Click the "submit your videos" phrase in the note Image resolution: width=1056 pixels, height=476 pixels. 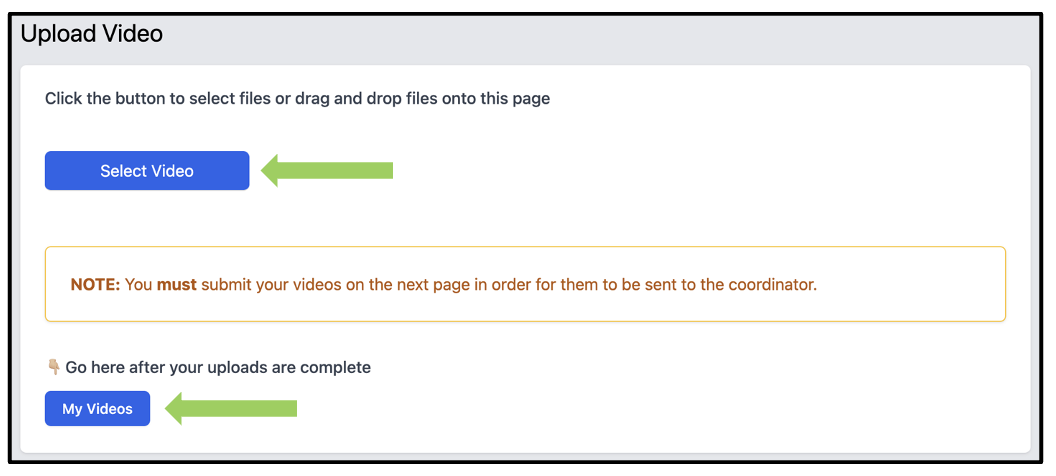coord(264,285)
